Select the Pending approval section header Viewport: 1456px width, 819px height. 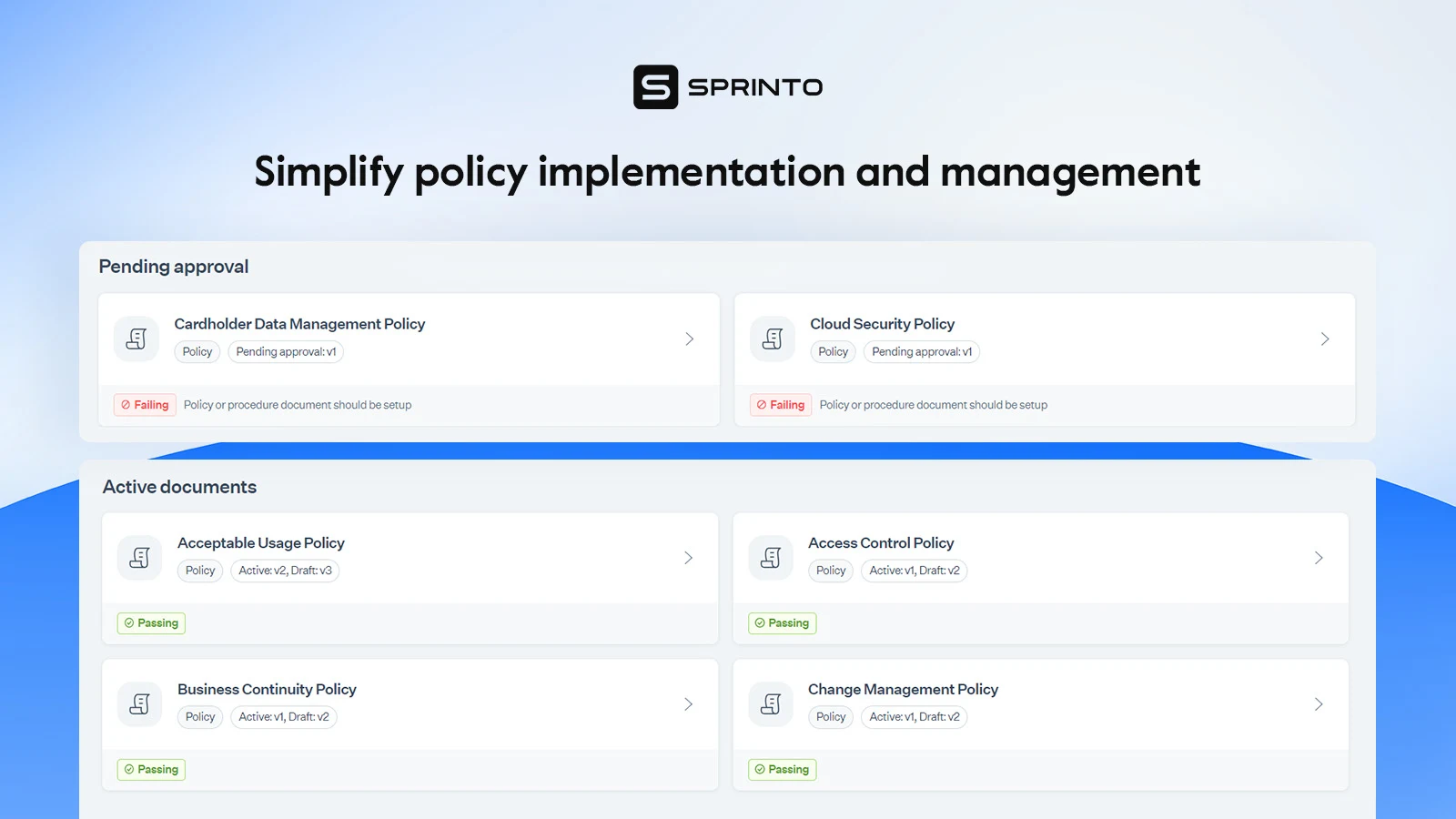(x=173, y=267)
